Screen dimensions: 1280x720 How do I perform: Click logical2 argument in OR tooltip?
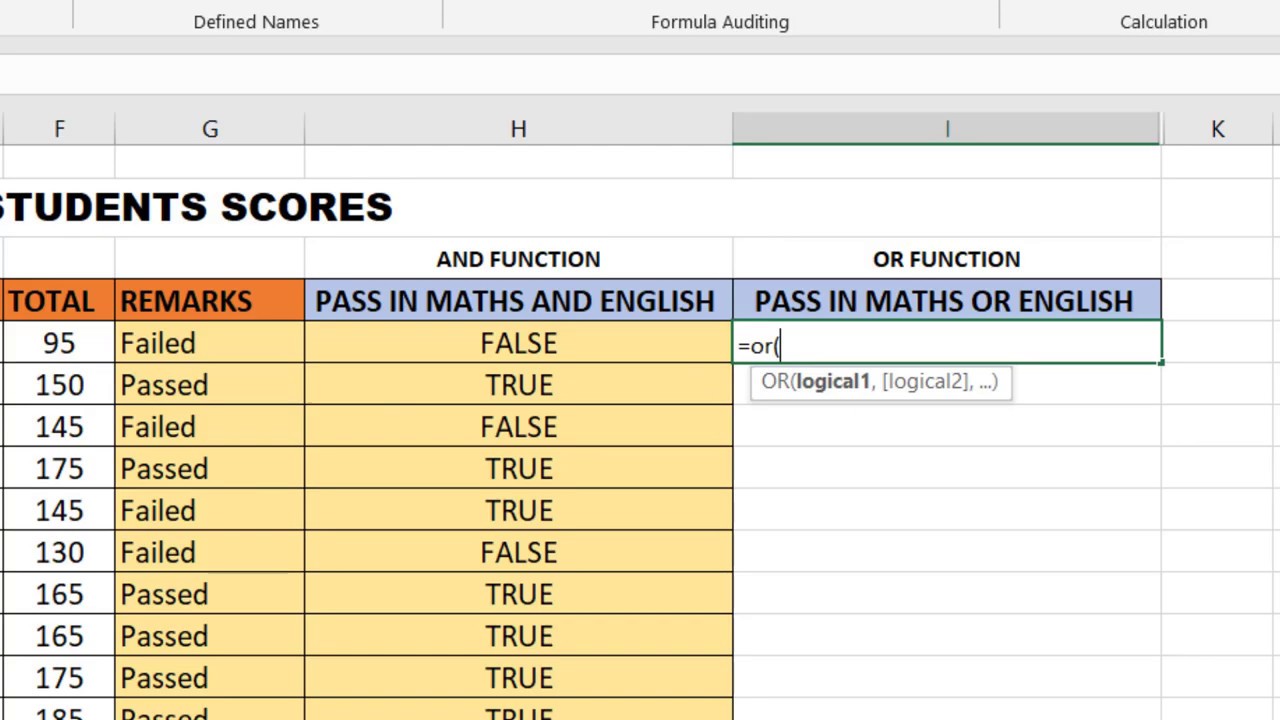pos(926,381)
